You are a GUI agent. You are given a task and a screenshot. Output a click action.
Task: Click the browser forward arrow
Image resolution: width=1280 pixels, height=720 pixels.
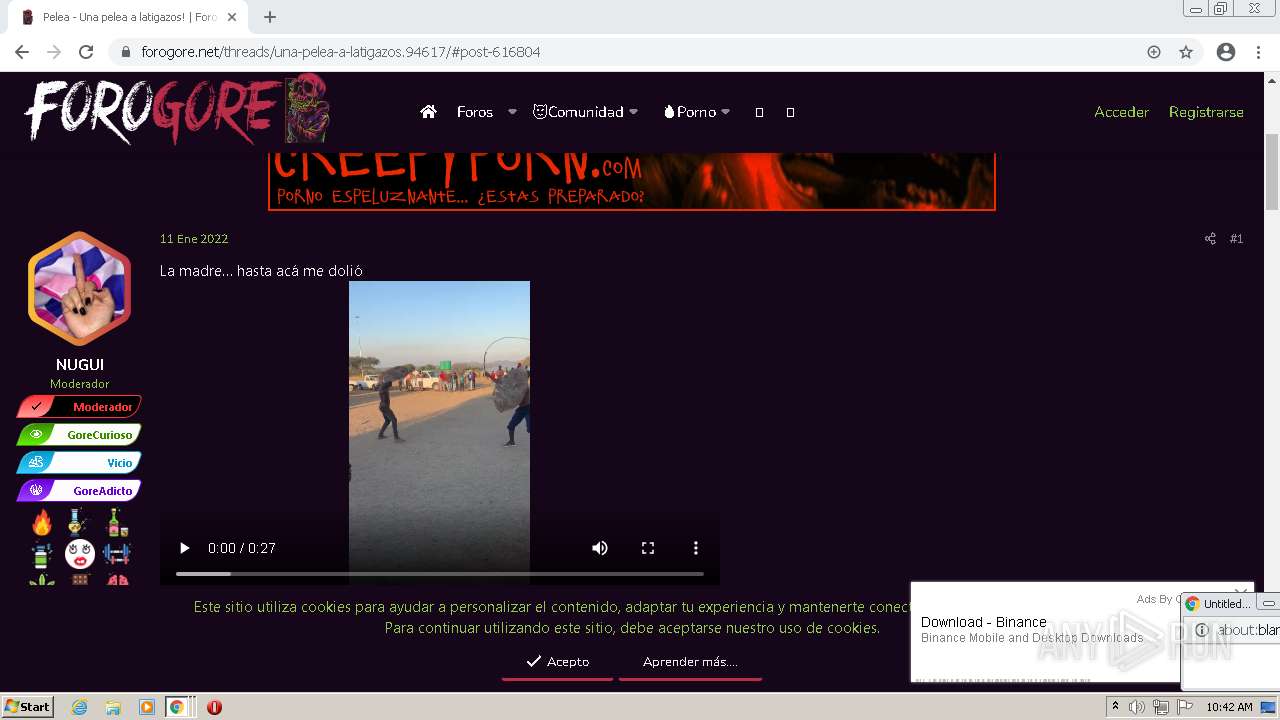coord(54,52)
